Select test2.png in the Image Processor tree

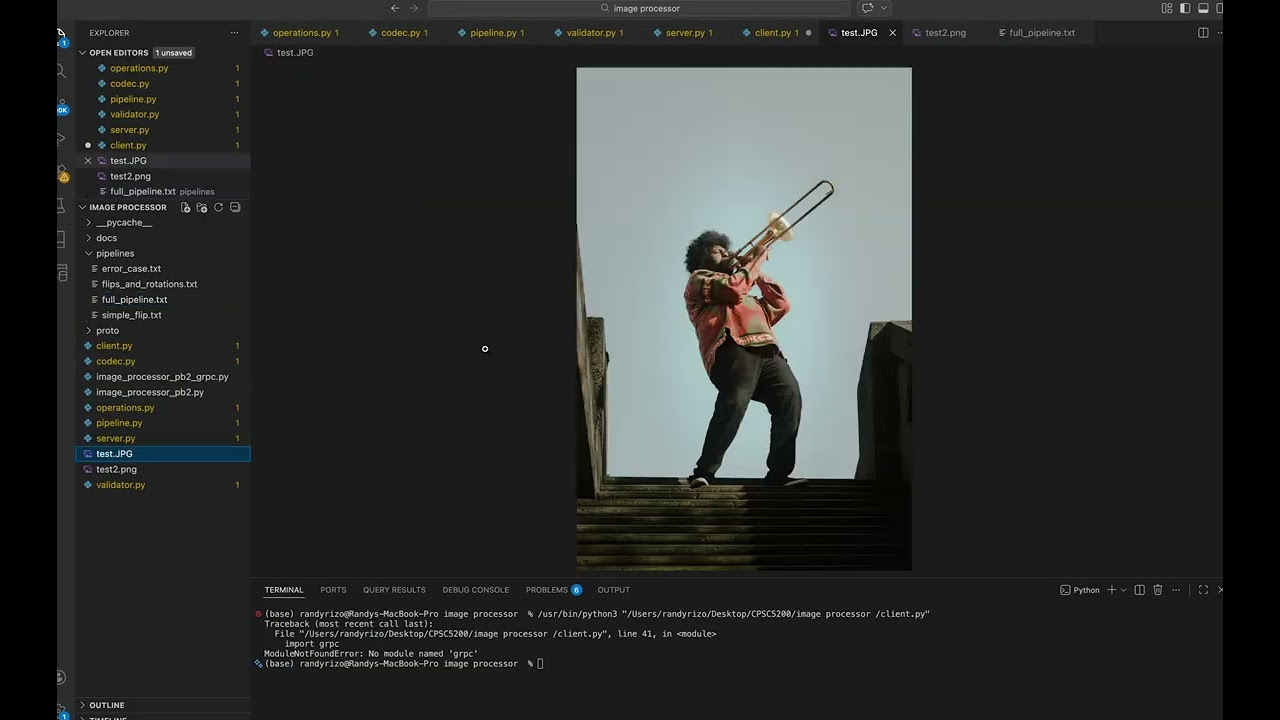pos(116,469)
